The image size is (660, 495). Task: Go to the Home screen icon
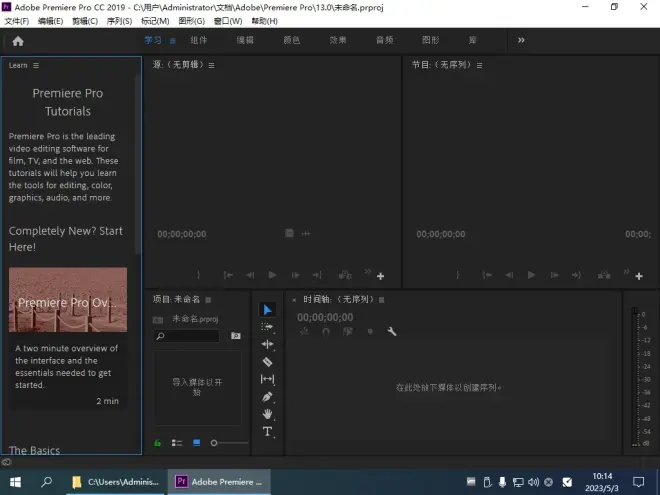pyautogui.click(x=18, y=41)
